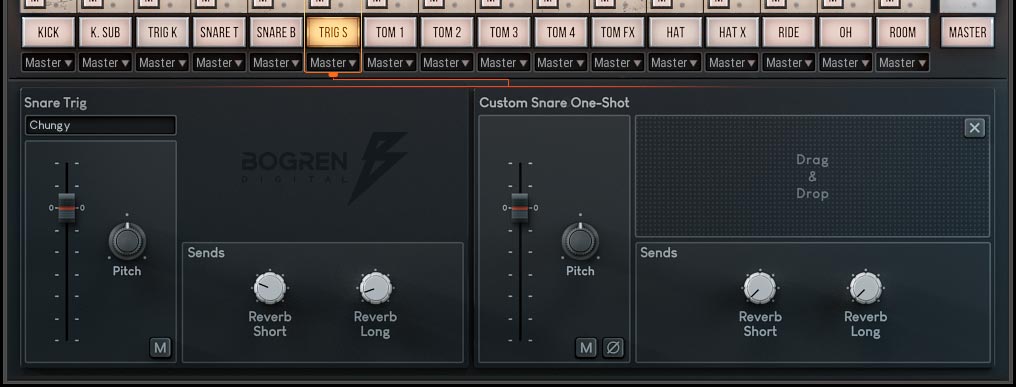The image size is (1016, 387).
Task: Open the TOM 1 channel
Action: [391, 32]
